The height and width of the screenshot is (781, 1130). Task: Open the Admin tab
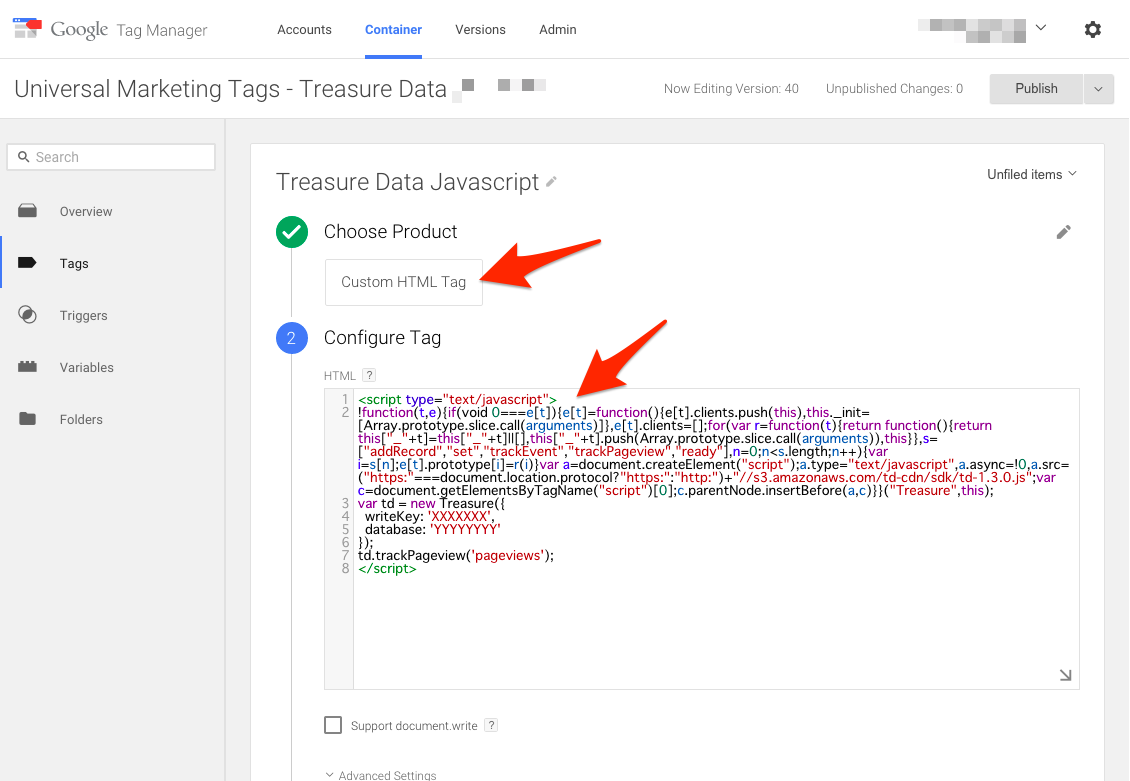[557, 30]
